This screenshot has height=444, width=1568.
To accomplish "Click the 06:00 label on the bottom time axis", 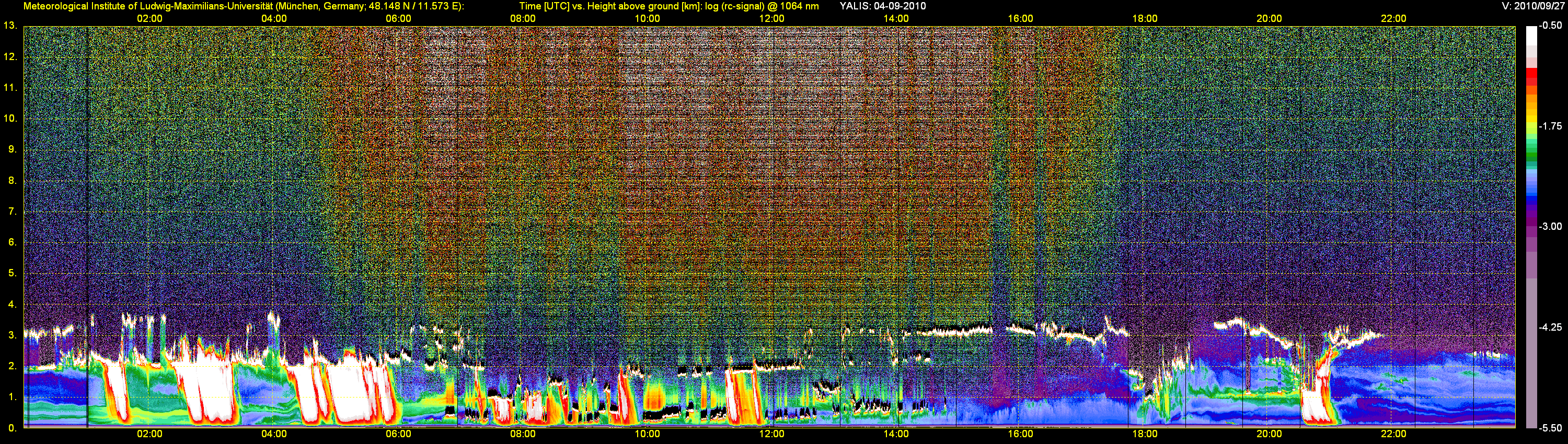I will coord(398,434).
